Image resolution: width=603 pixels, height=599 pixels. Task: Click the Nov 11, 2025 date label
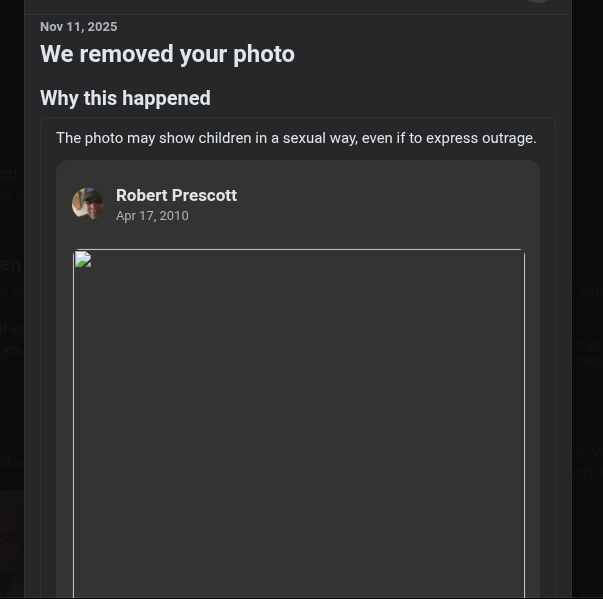coord(78,26)
